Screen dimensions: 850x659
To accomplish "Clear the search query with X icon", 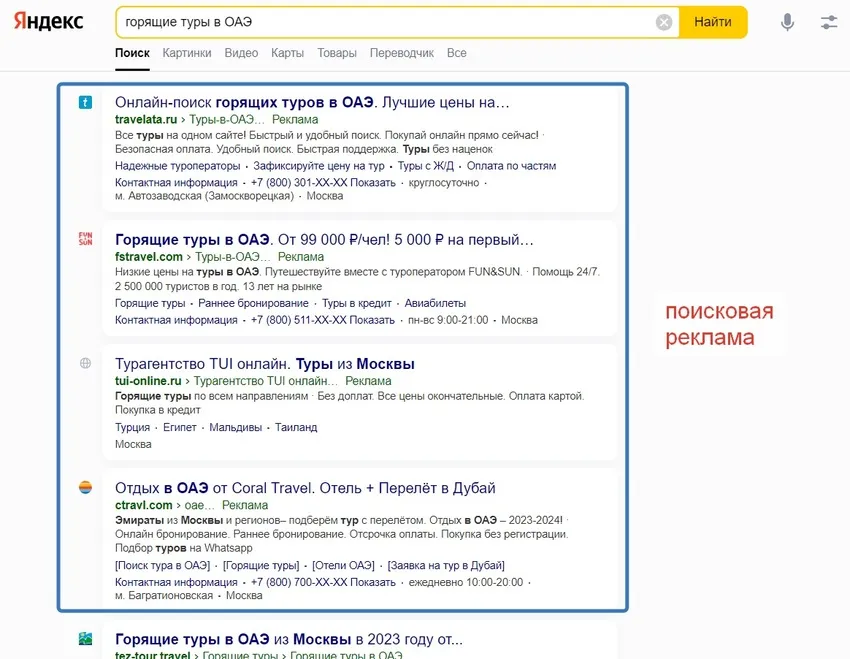I will point(664,22).
